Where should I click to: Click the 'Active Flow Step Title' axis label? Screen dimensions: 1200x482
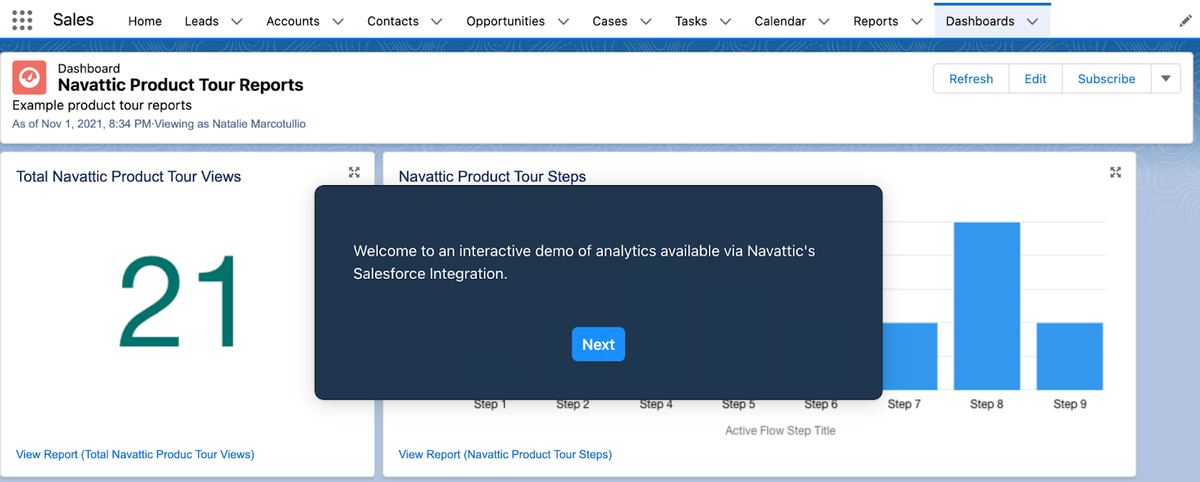click(x=780, y=430)
